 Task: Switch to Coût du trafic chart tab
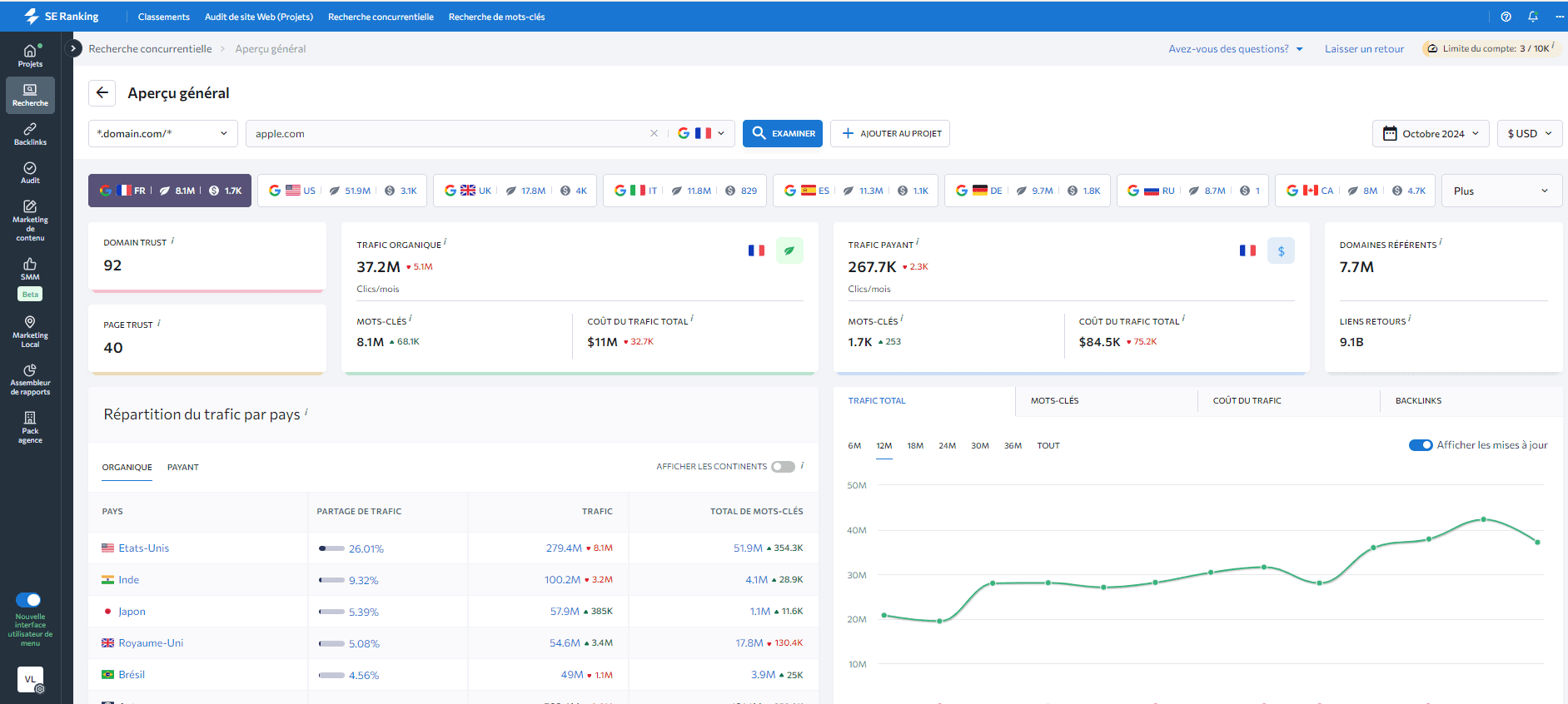[x=1288, y=401]
